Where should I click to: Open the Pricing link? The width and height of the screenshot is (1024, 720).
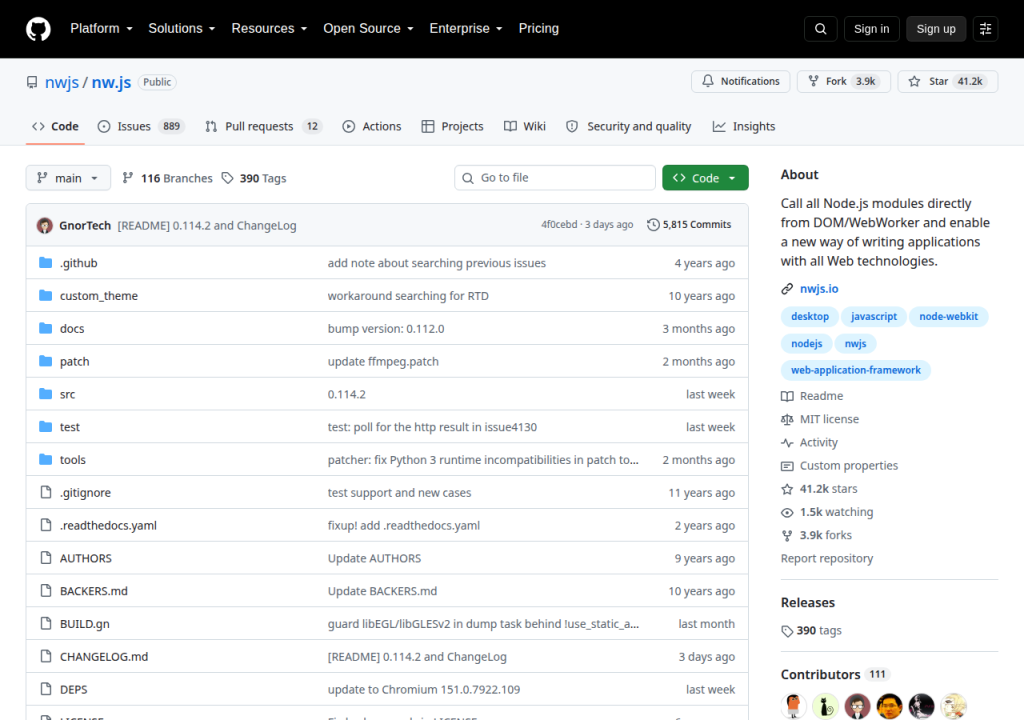pos(539,29)
